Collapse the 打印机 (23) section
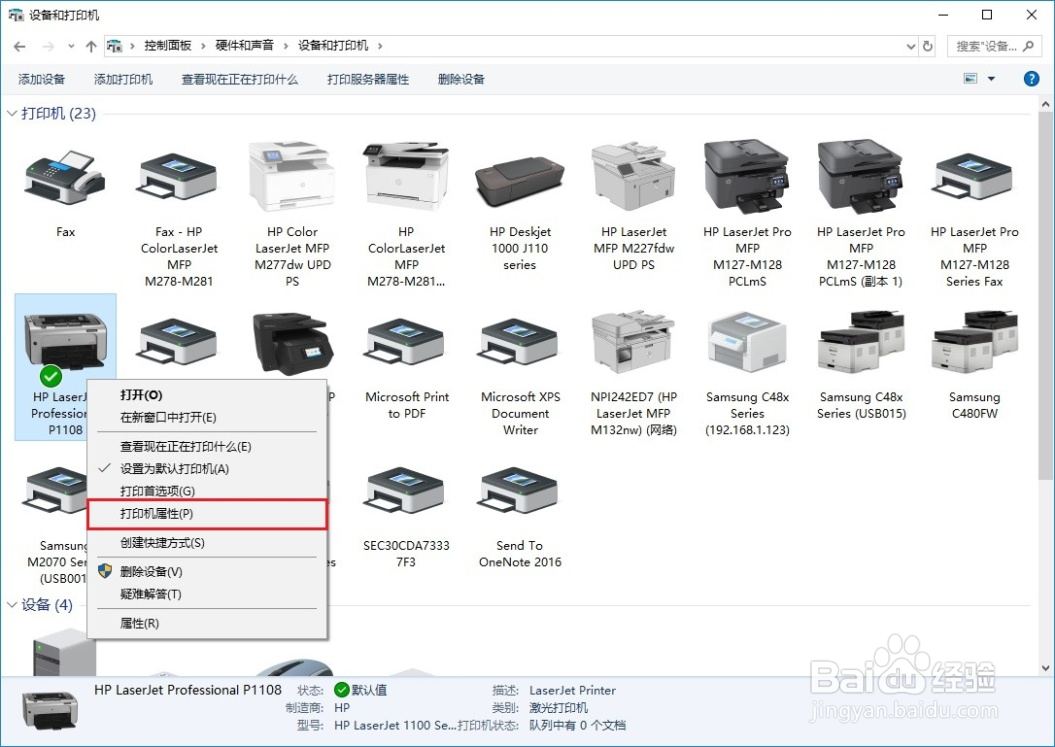 10,113
